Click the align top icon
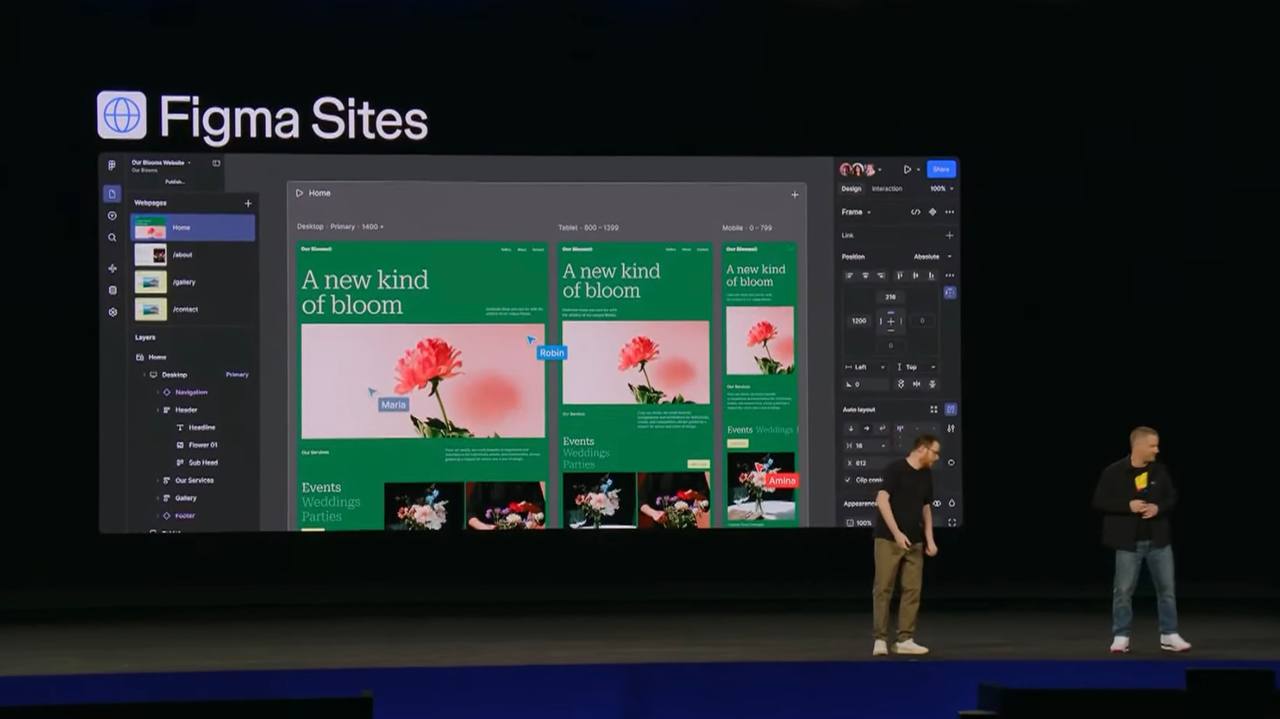This screenshot has height=719, width=1280. [899, 275]
